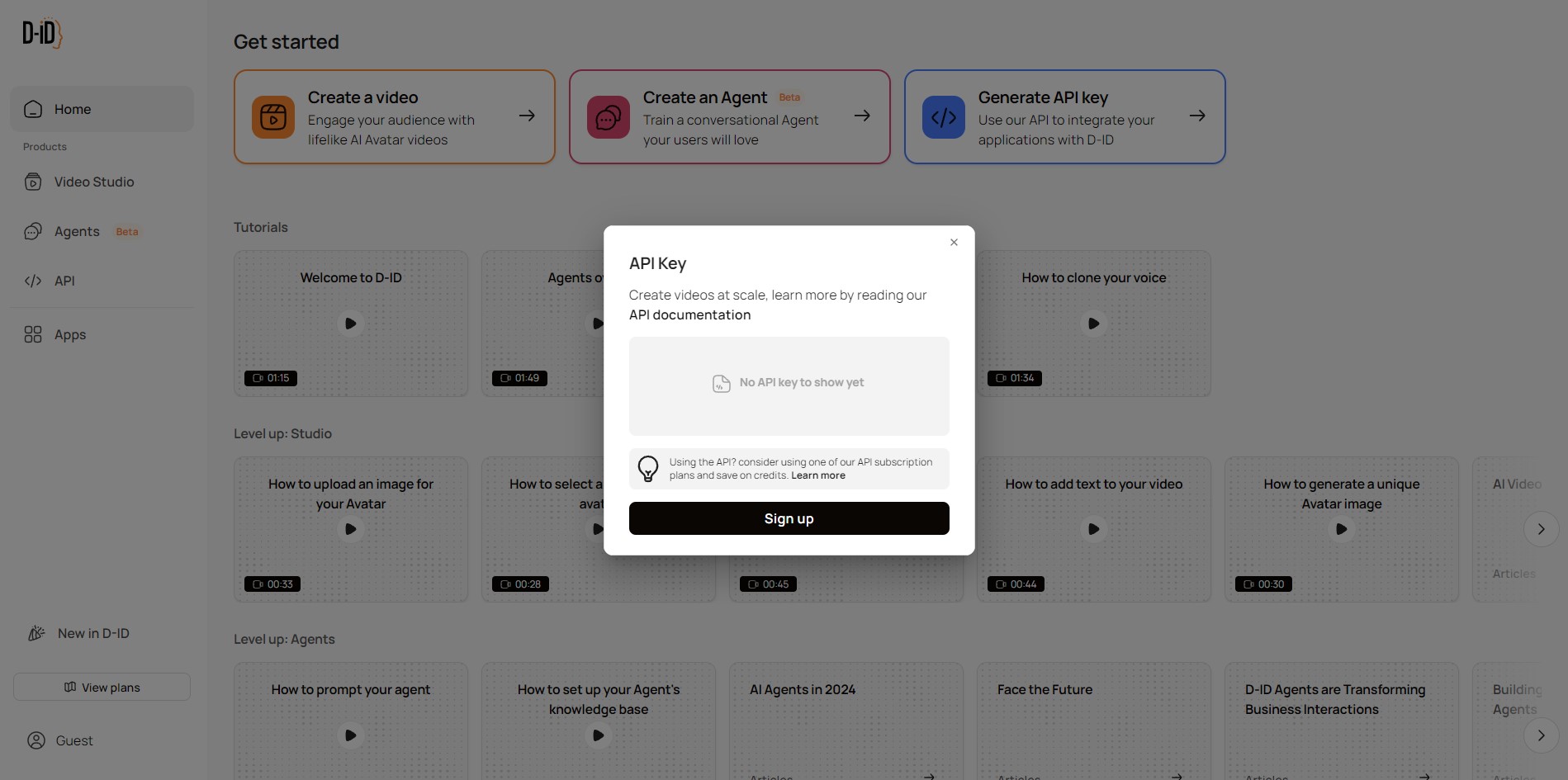
Task: Play How to clone your voice tutorial
Action: coord(1094,324)
